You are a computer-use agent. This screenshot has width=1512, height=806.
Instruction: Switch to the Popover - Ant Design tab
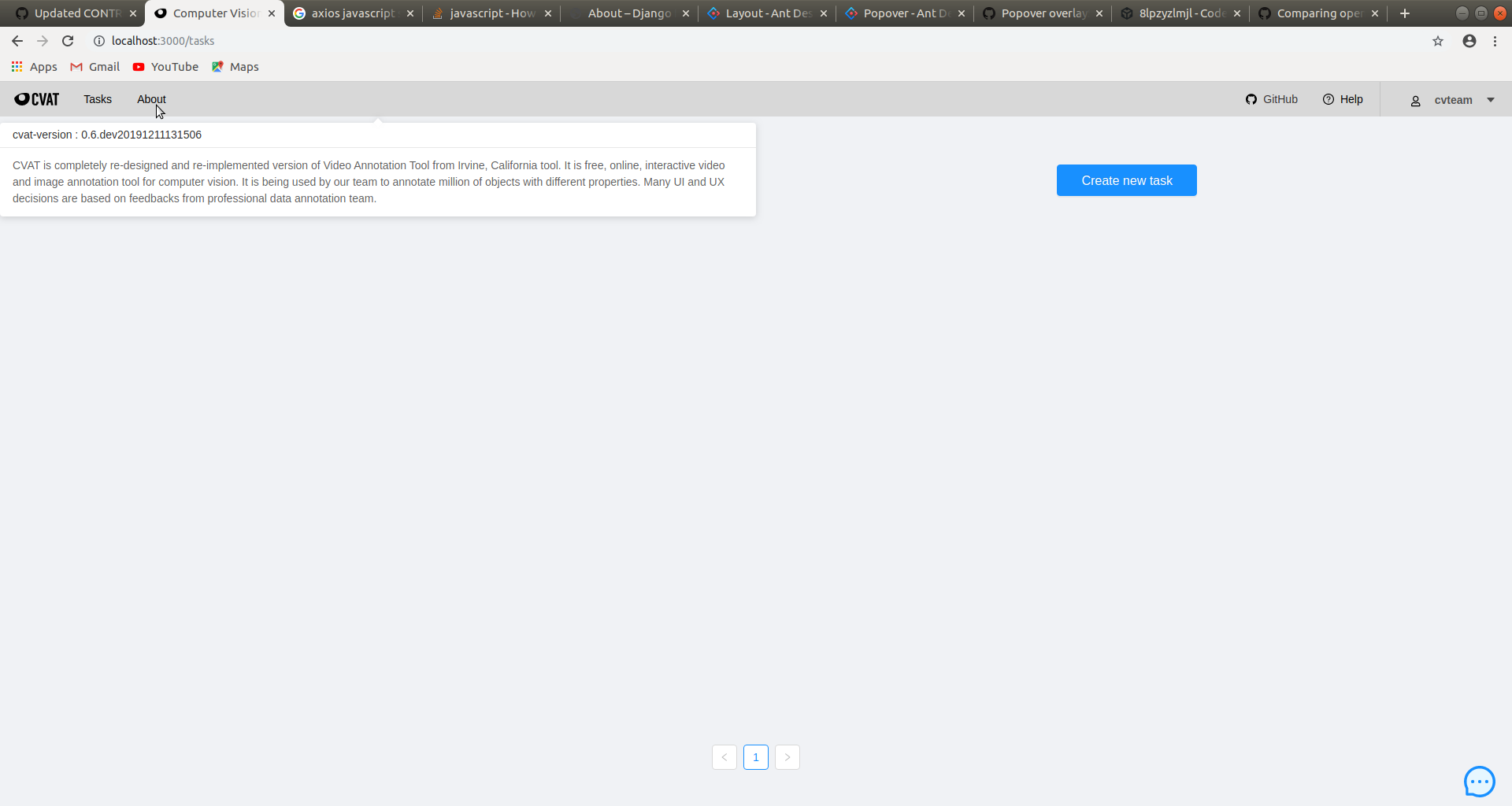905,13
